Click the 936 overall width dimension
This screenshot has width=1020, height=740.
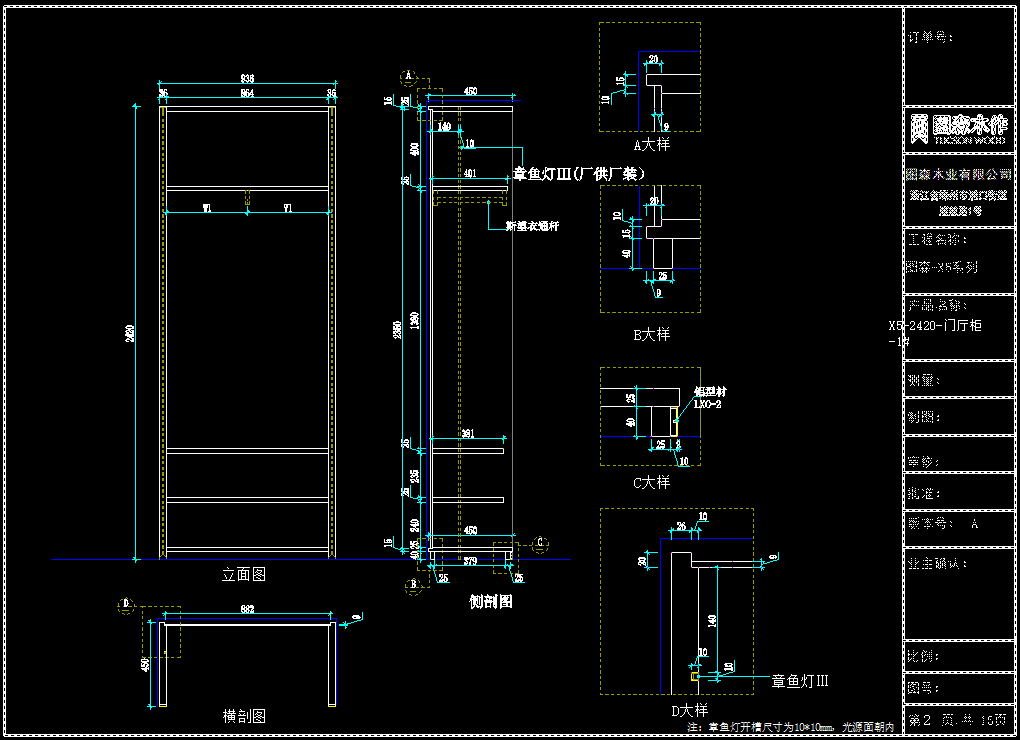247,79
